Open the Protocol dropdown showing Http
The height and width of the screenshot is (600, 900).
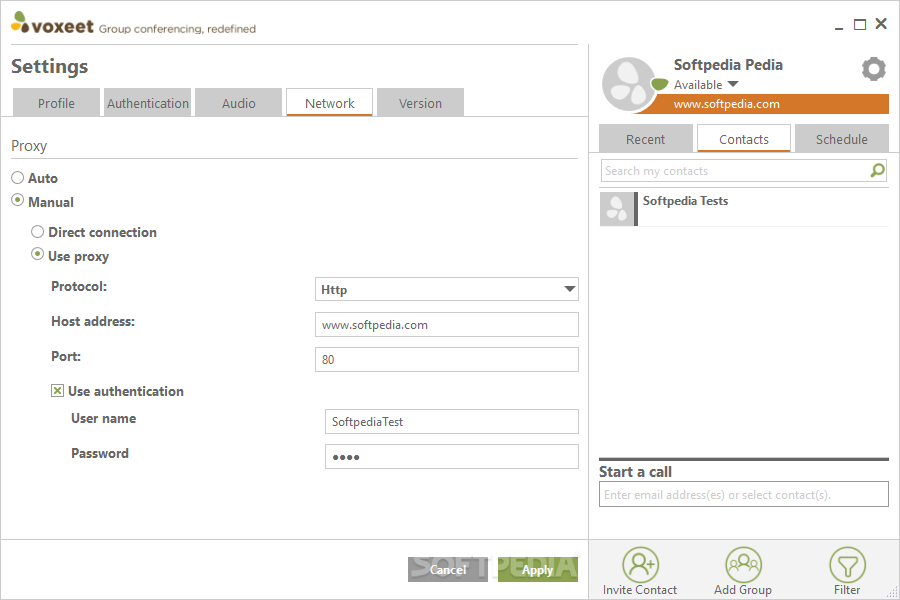click(x=447, y=289)
